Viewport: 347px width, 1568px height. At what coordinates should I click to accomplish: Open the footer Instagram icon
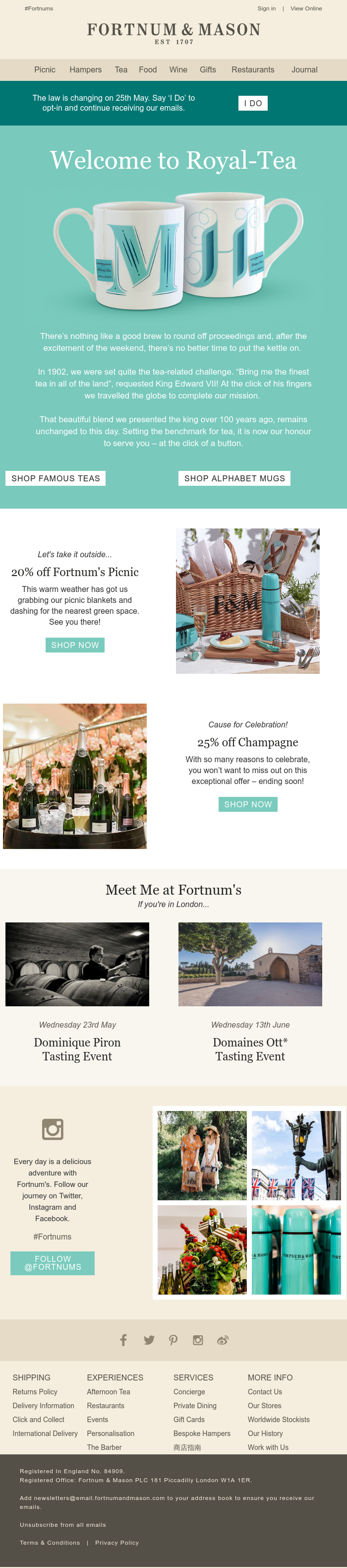tap(197, 1340)
